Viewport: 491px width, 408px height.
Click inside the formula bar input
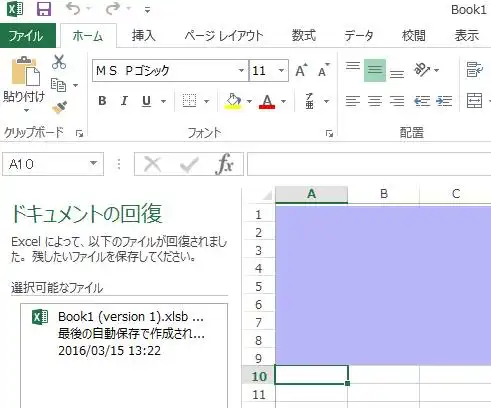pos(369,164)
